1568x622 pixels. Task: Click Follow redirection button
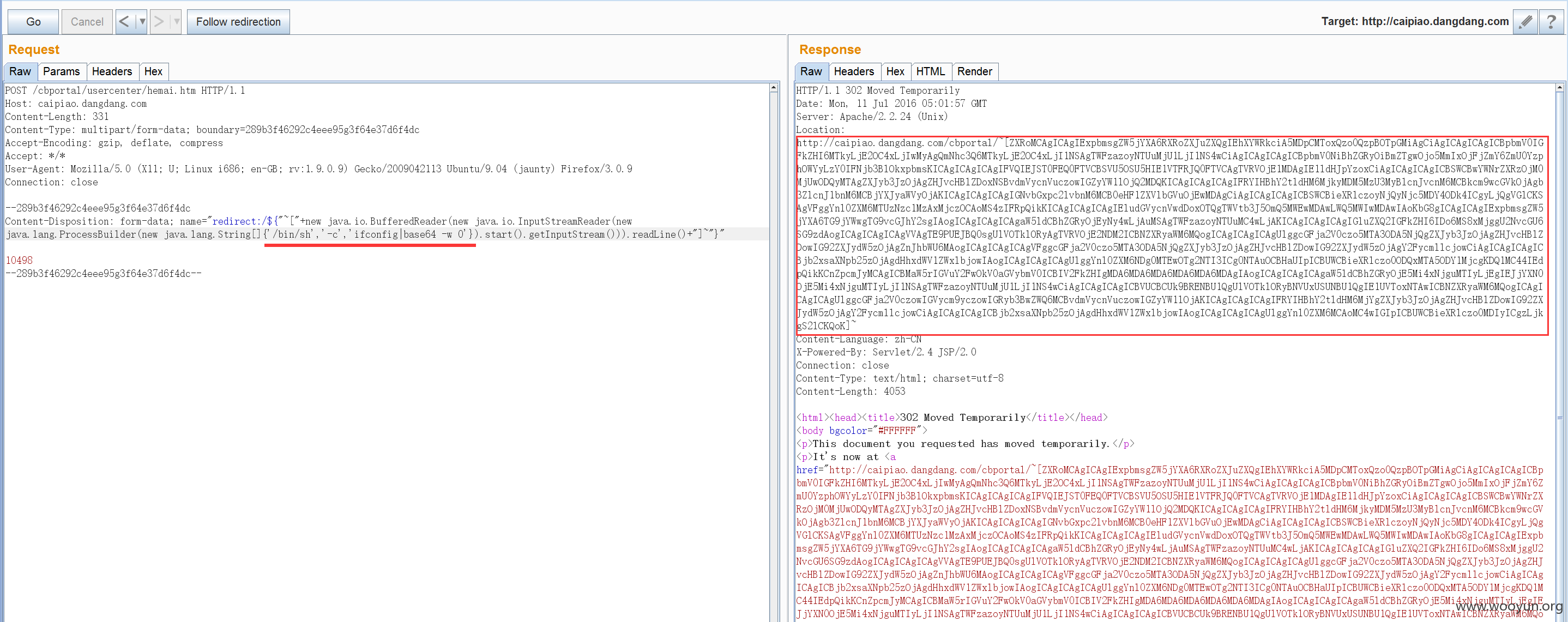[x=238, y=22]
